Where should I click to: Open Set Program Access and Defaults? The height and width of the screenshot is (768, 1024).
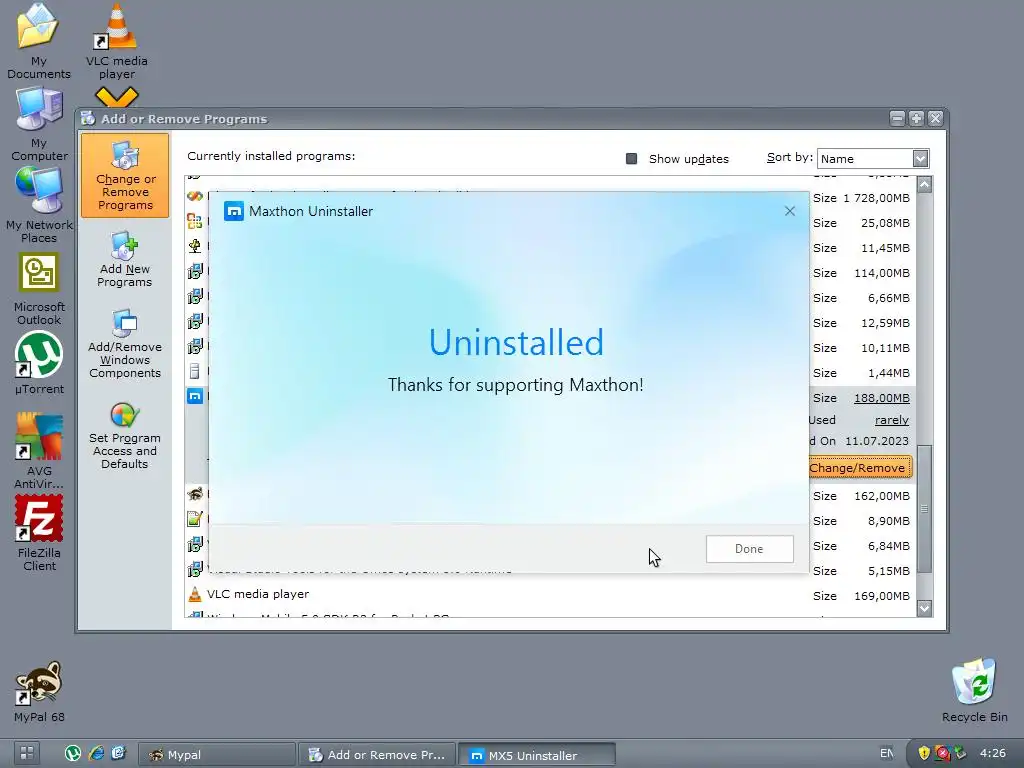pyautogui.click(x=125, y=436)
